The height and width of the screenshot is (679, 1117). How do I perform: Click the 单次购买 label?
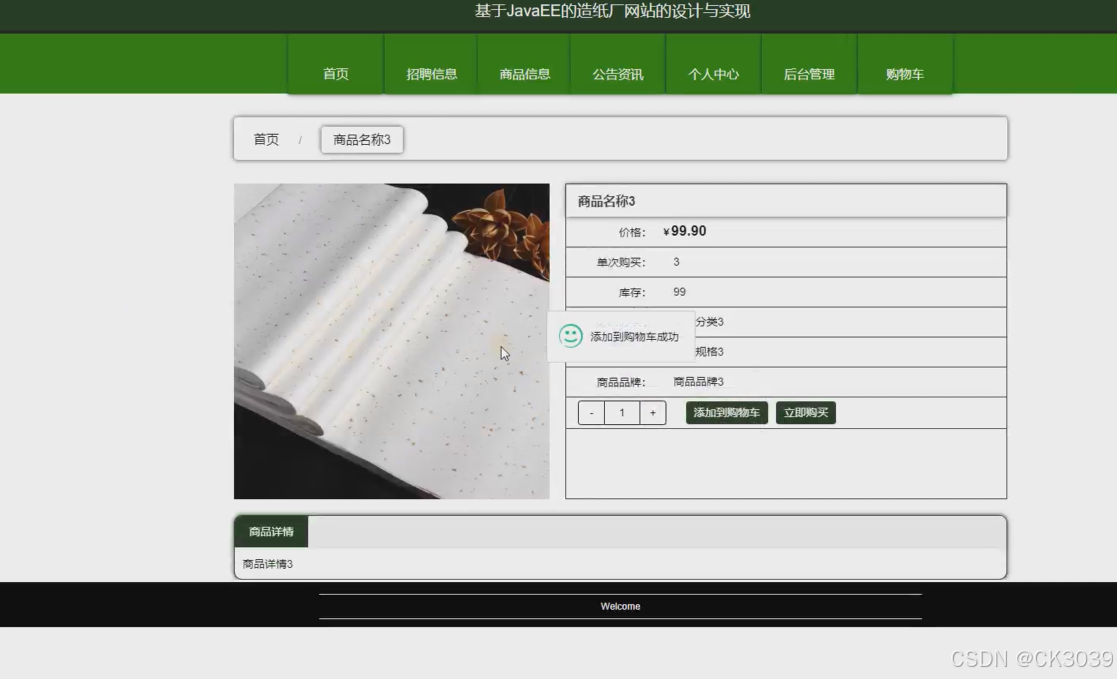621,262
